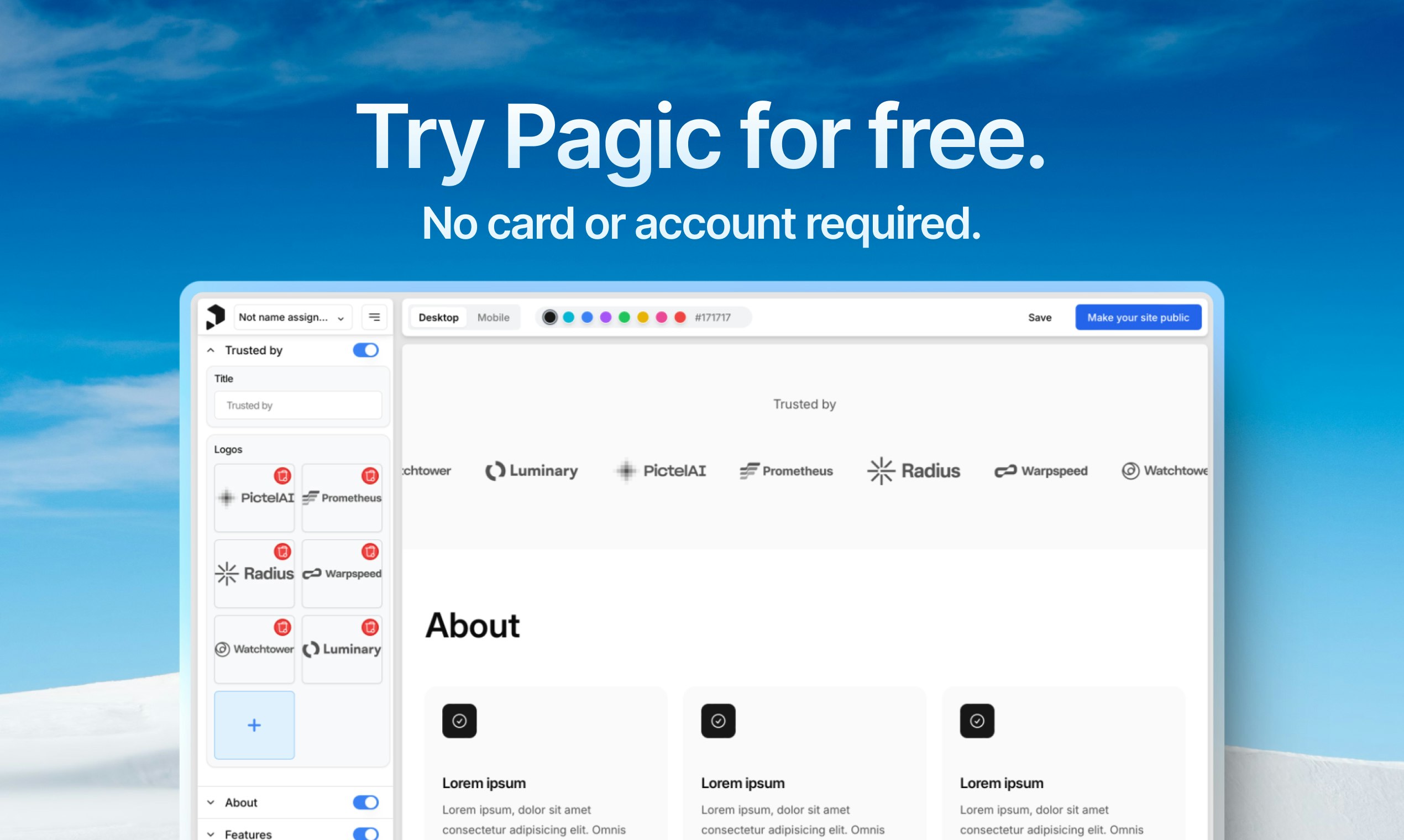Viewport: 1404px width, 840px height.
Task: Click the delete icon on PictelAI logo
Action: [x=282, y=476]
